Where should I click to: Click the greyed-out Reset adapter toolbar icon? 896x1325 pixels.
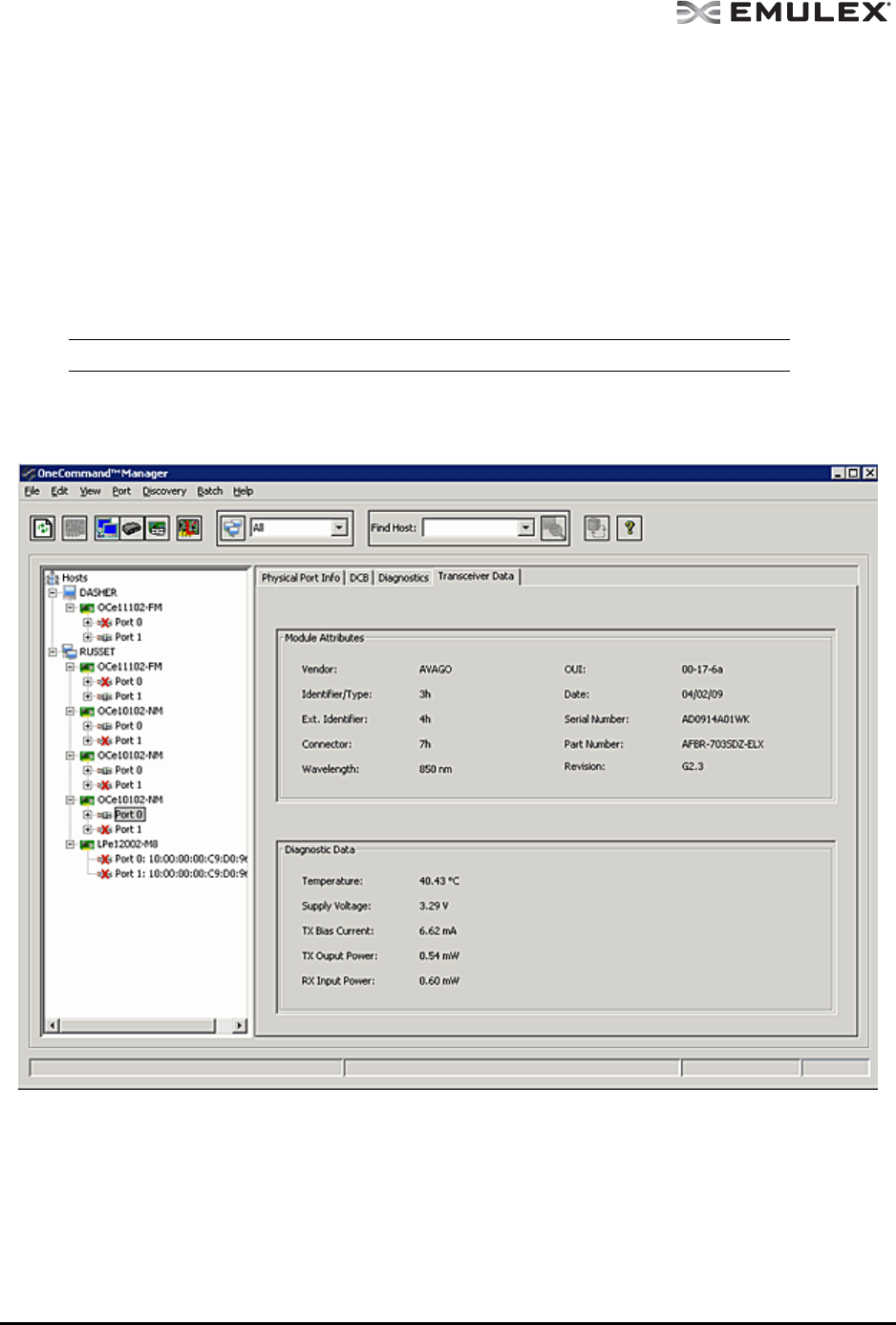click(x=75, y=527)
